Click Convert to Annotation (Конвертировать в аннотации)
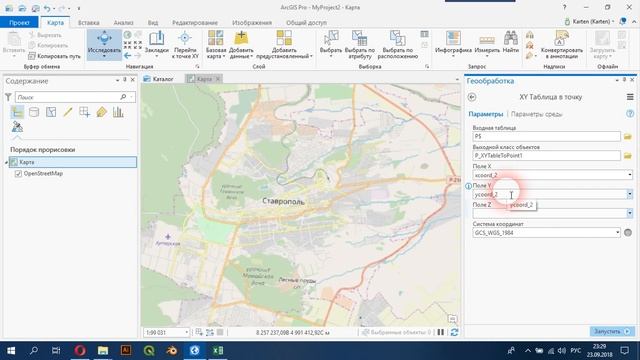640x360 pixels. tap(562, 44)
